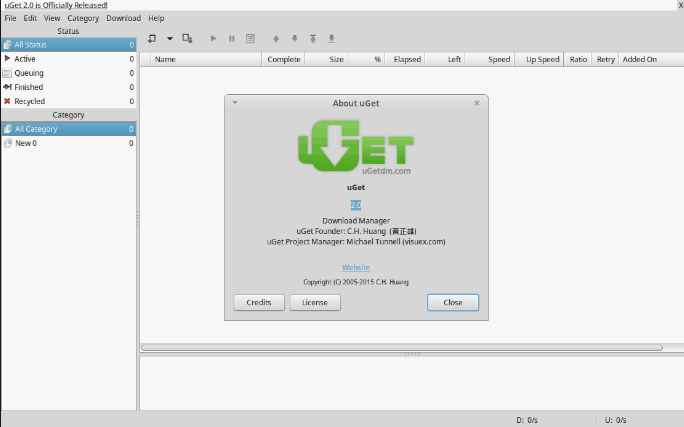Click the License button
This screenshot has width=684, height=427.
click(315, 302)
